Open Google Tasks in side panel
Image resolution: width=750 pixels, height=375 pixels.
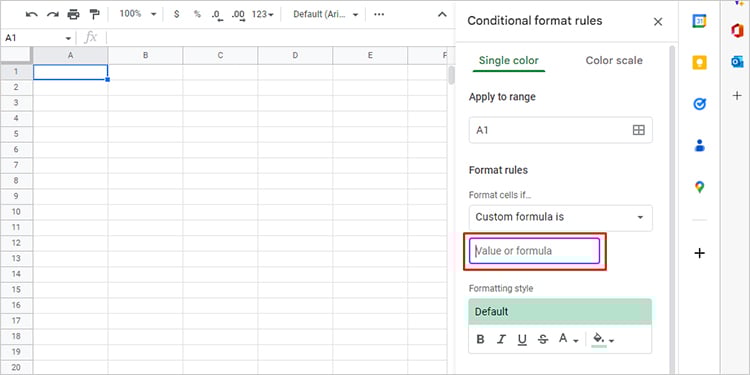pyautogui.click(x=699, y=104)
